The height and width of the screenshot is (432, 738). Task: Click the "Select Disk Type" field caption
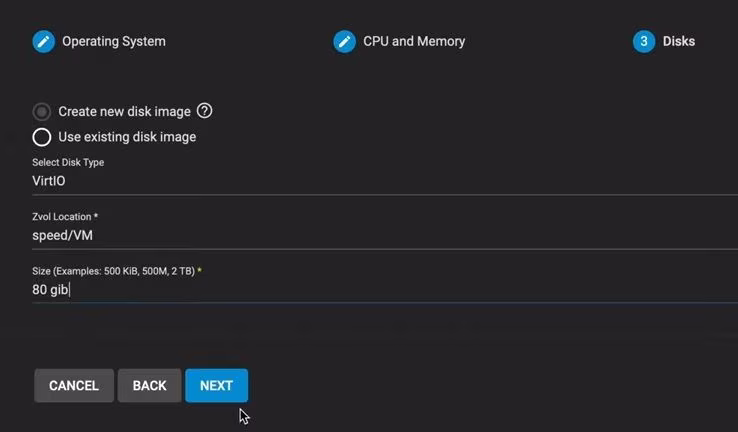click(68, 162)
